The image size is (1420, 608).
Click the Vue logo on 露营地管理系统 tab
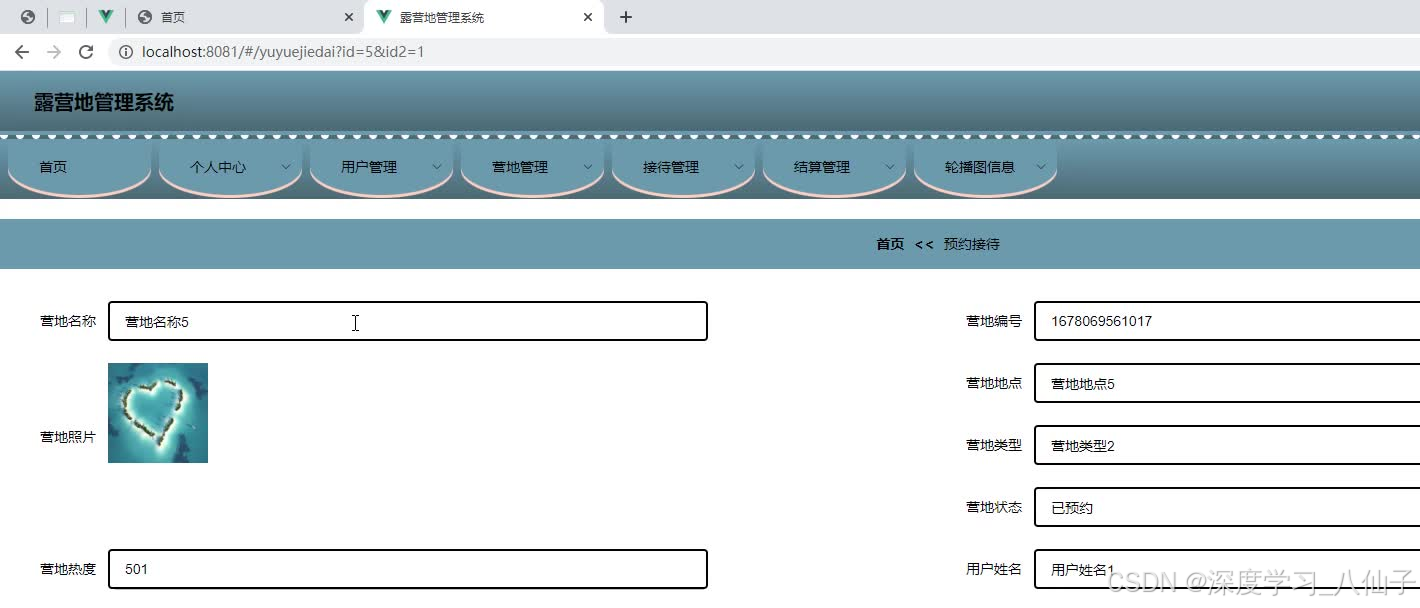pyautogui.click(x=382, y=17)
